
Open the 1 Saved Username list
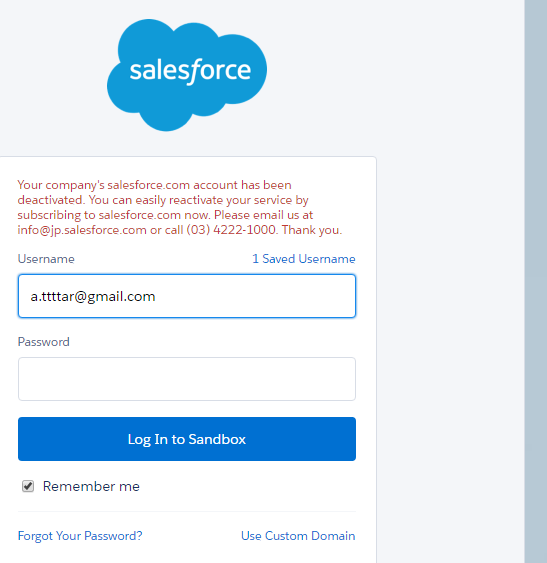pyautogui.click(x=303, y=259)
